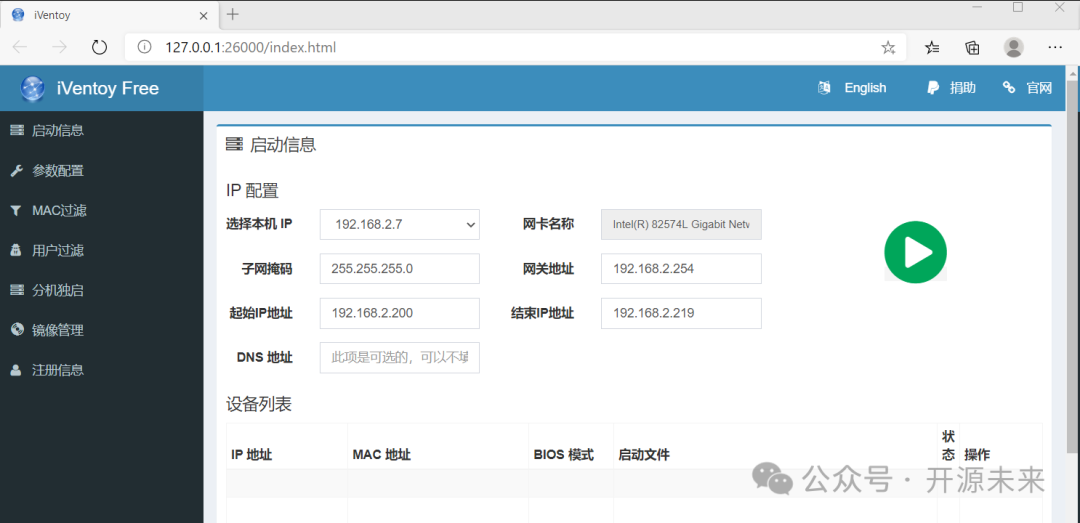Start the iVentoy PXE service with green play button

pos(915,252)
